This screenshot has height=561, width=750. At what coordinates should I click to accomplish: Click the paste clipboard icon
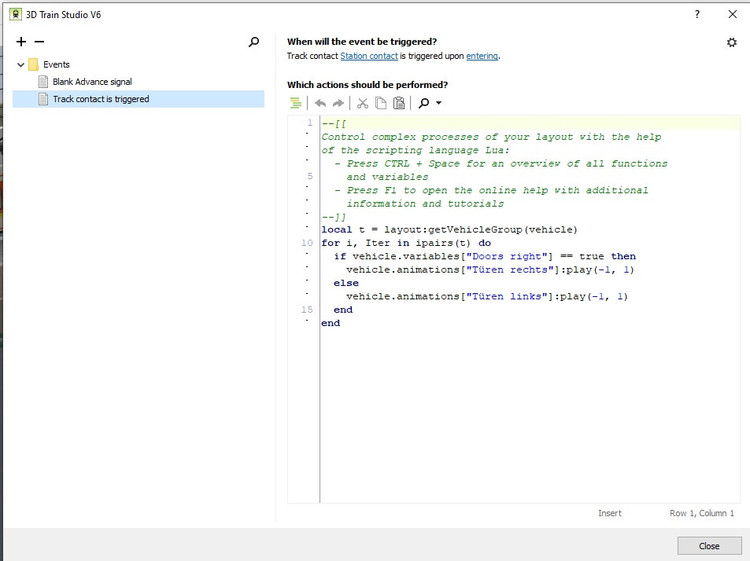point(399,103)
